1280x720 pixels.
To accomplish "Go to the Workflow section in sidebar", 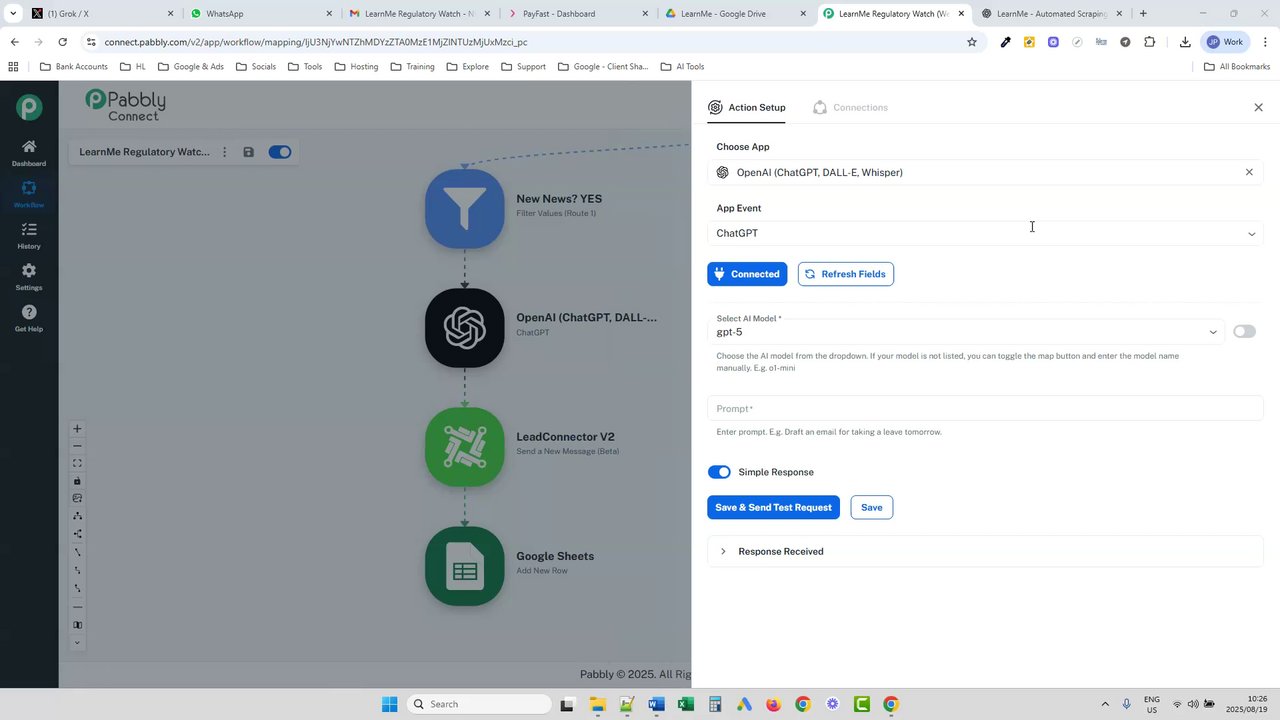I will point(29,194).
